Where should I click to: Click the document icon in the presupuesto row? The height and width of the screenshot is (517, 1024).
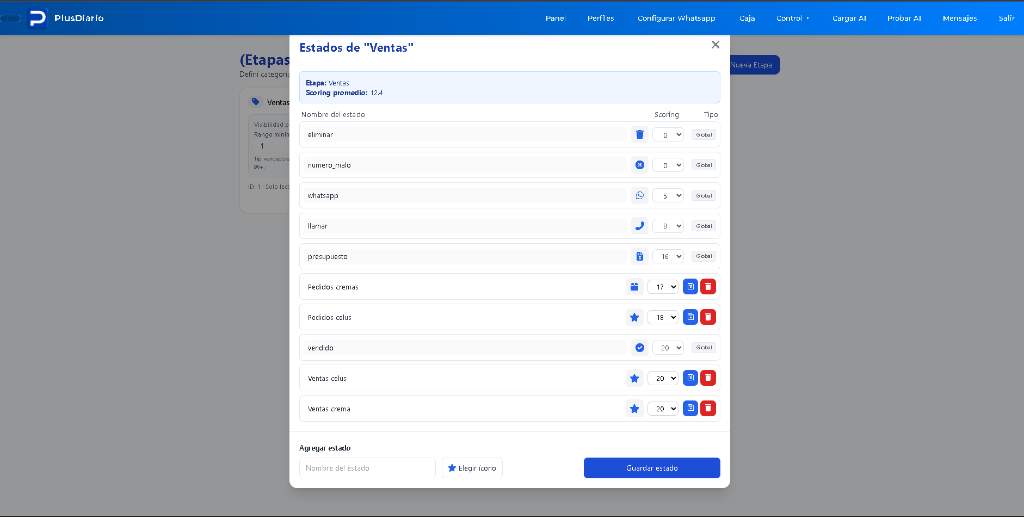[x=640, y=257]
